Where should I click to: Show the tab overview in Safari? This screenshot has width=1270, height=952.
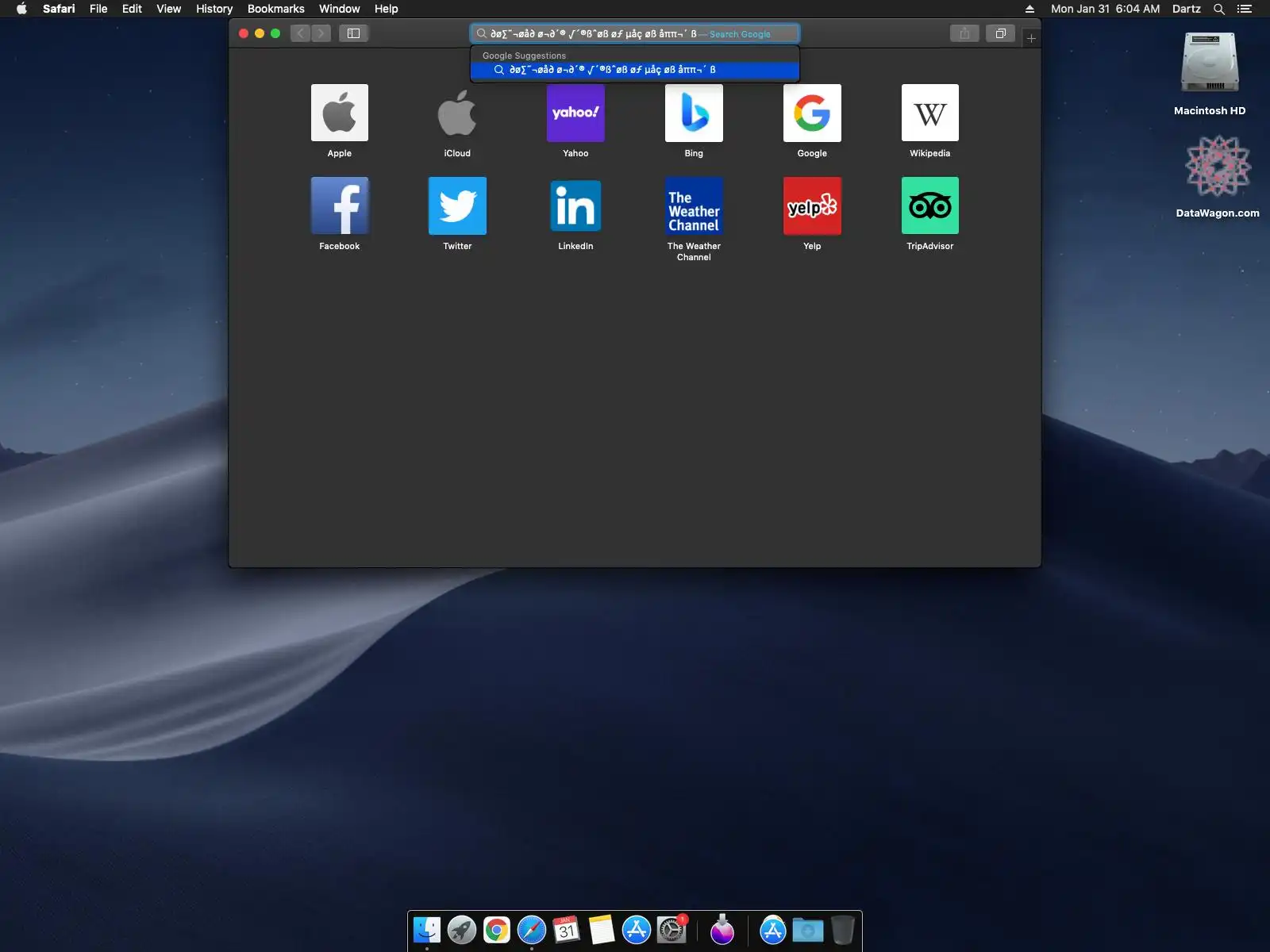click(x=1000, y=33)
